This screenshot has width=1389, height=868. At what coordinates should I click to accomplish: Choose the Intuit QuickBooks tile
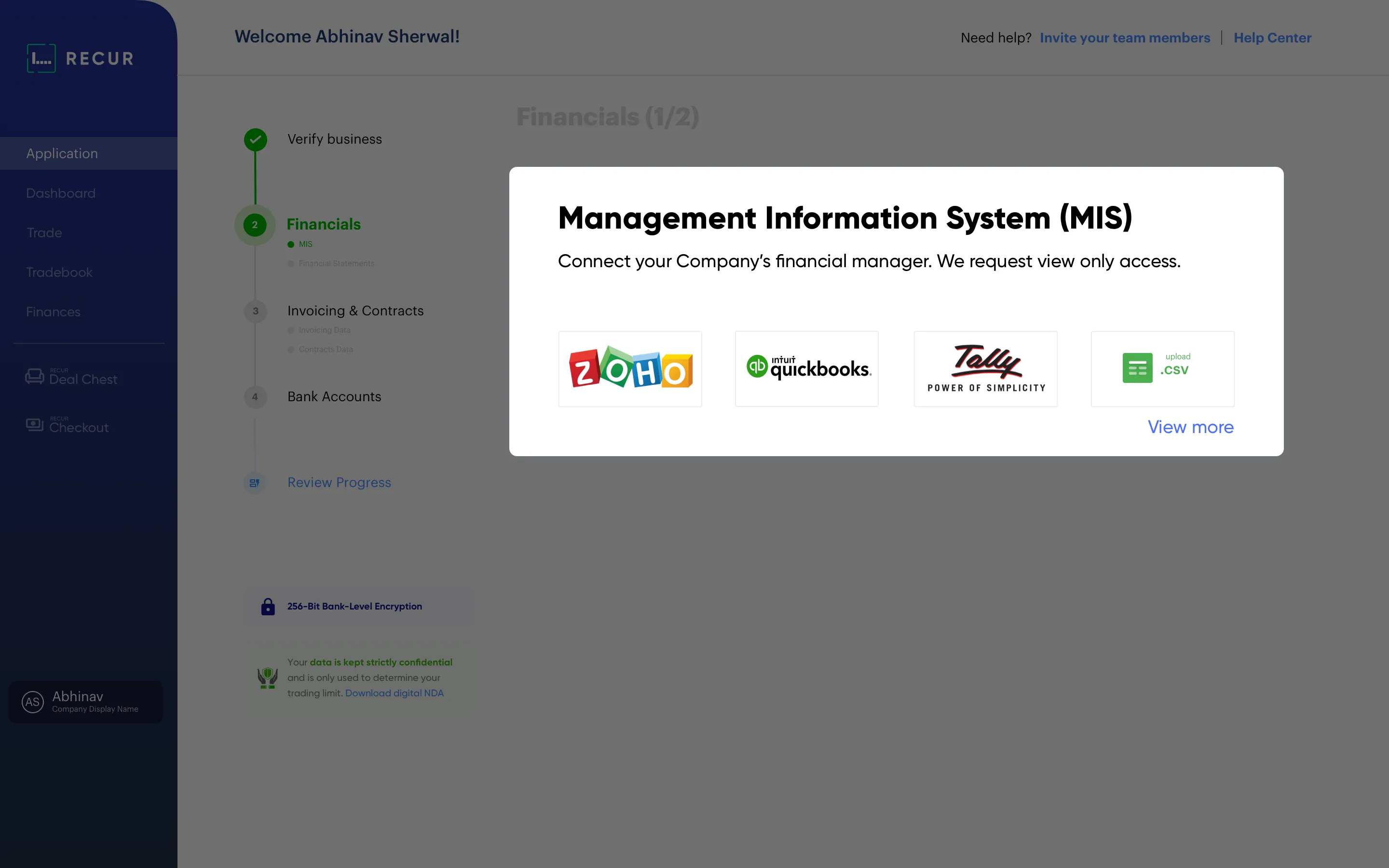pyautogui.click(x=806, y=368)
